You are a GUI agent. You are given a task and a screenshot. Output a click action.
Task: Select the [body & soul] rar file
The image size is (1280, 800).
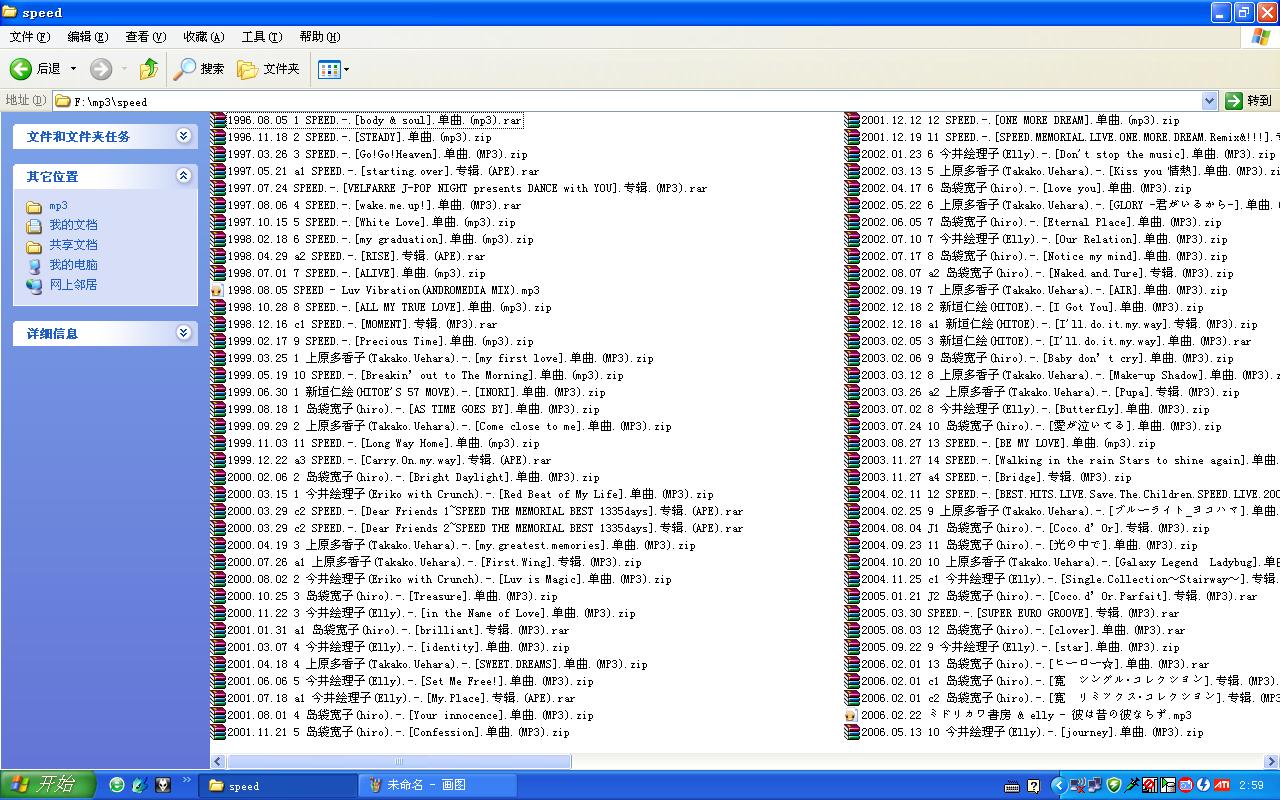click(x=374, y=120)
